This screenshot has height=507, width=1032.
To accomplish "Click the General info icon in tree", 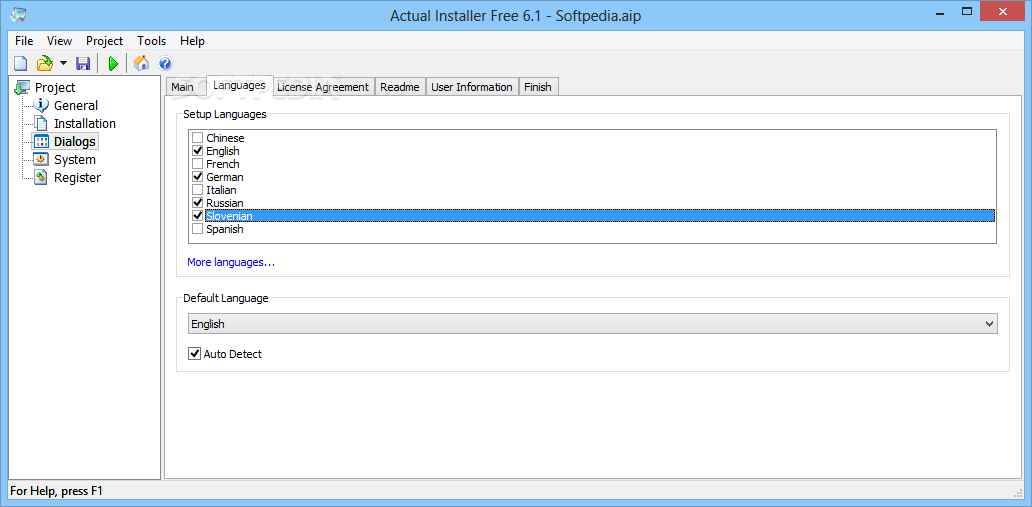I will click(x=41, y=105).
